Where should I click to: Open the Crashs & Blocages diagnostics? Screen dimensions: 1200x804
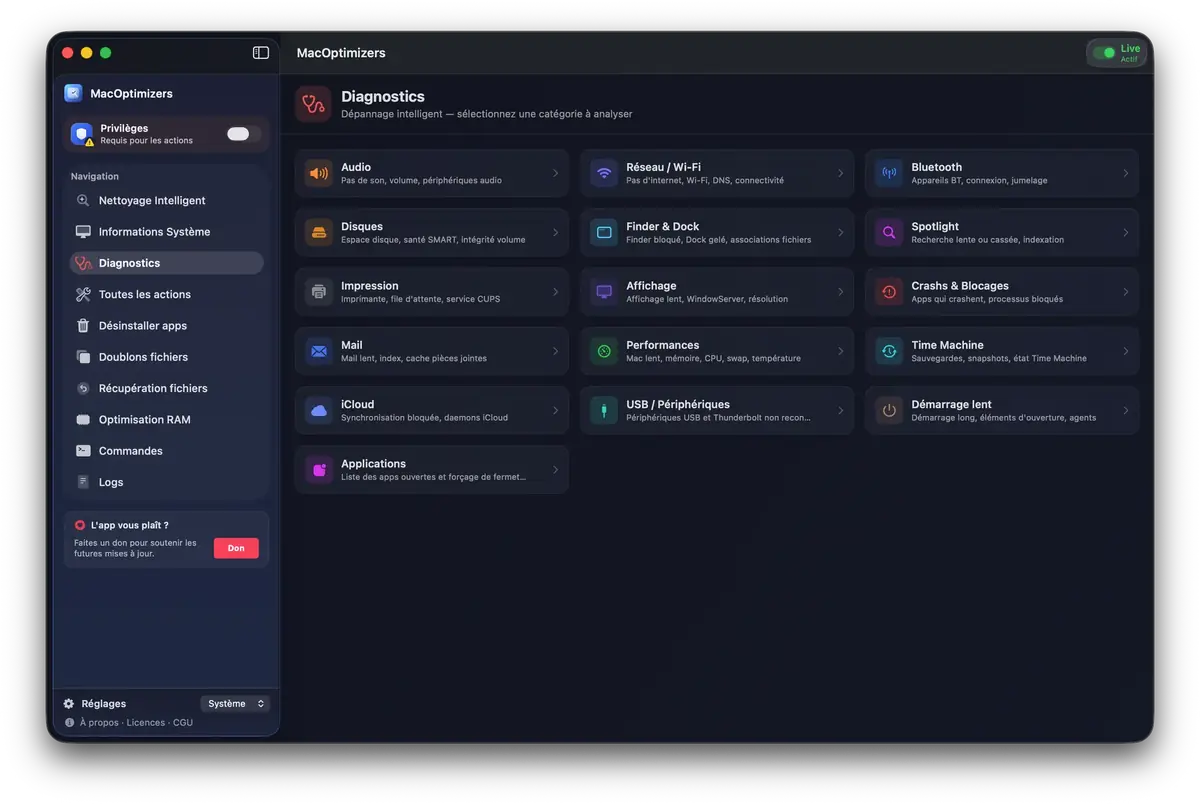888,291
